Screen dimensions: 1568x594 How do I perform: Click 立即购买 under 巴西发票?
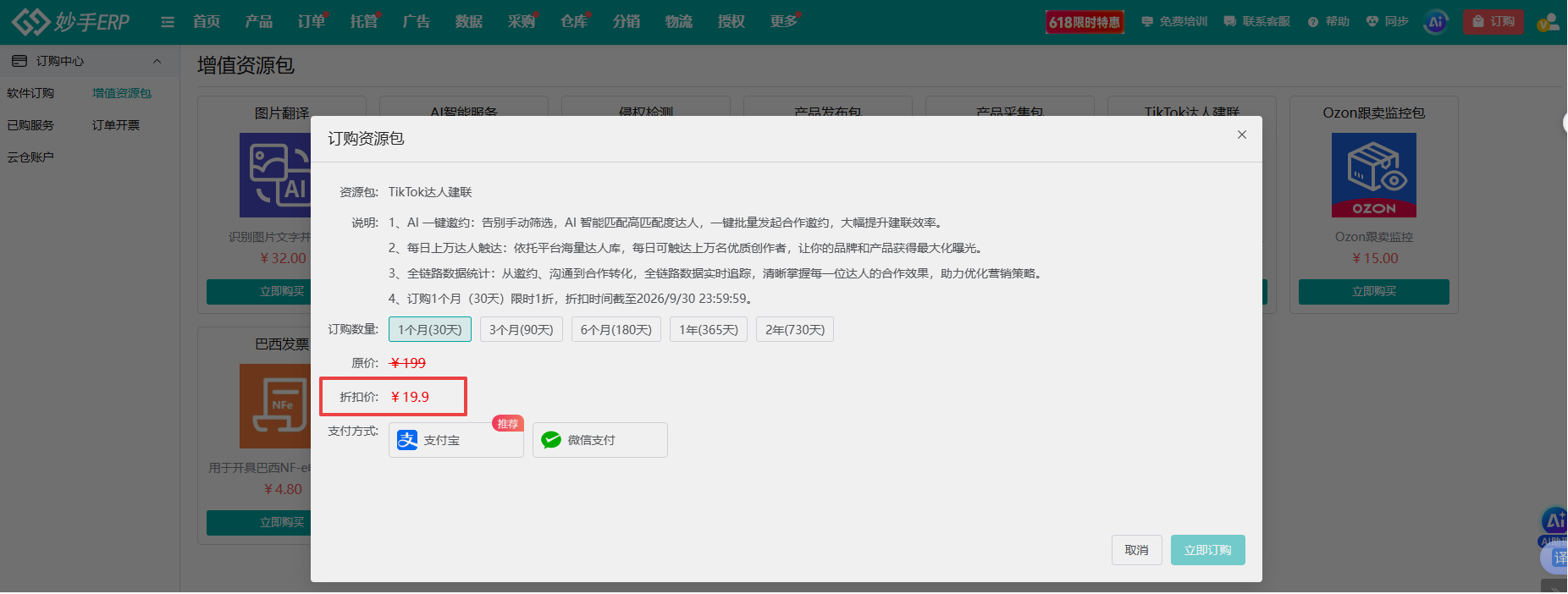259,522
